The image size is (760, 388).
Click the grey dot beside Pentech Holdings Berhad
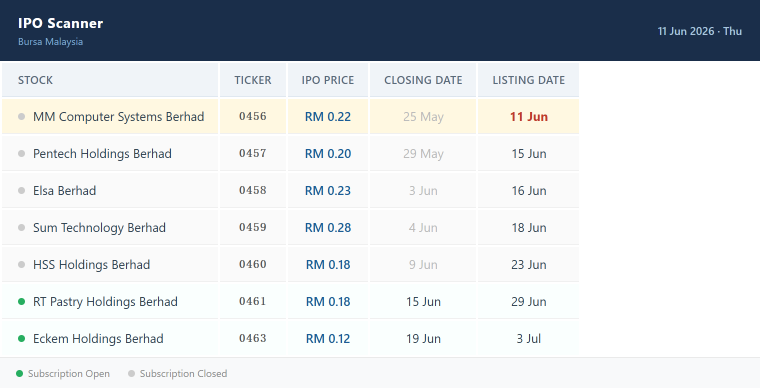pos(21,154)
